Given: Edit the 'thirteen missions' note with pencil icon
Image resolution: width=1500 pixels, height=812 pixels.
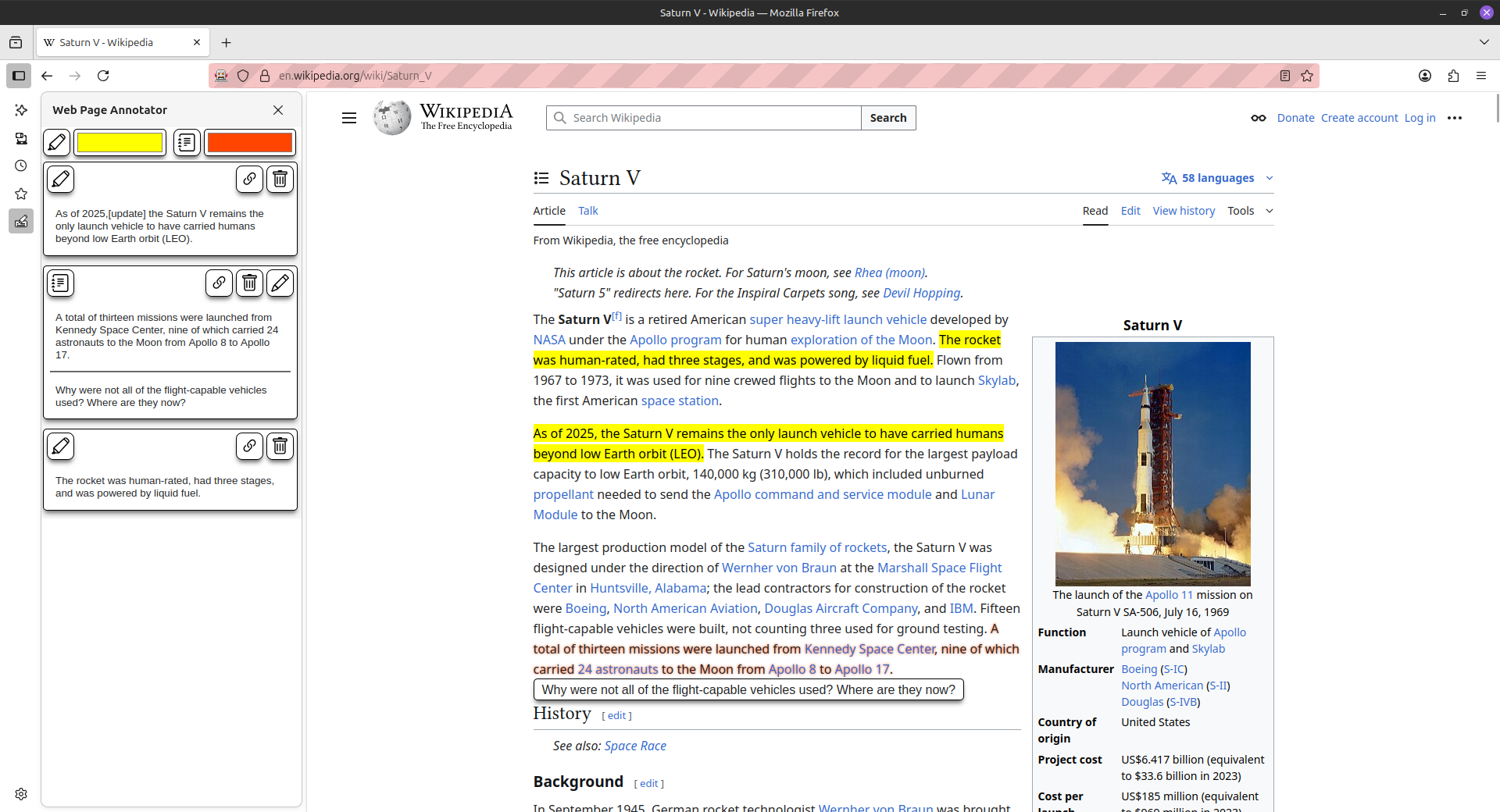Looking at the screenshot, I should pyautogui.click(x=280, y=283).
